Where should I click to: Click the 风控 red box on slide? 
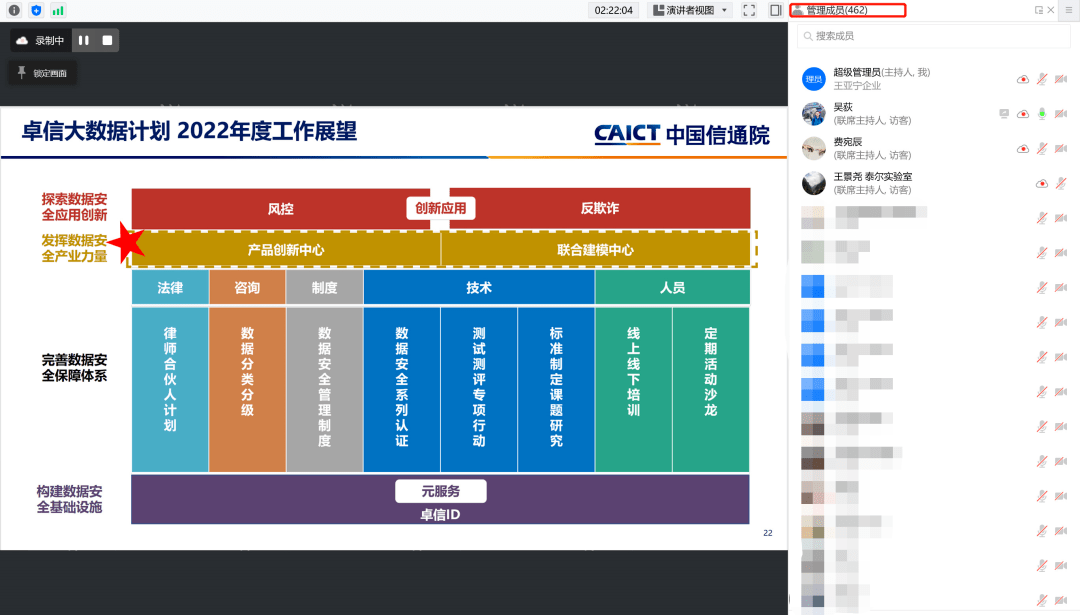coord(280,209)
